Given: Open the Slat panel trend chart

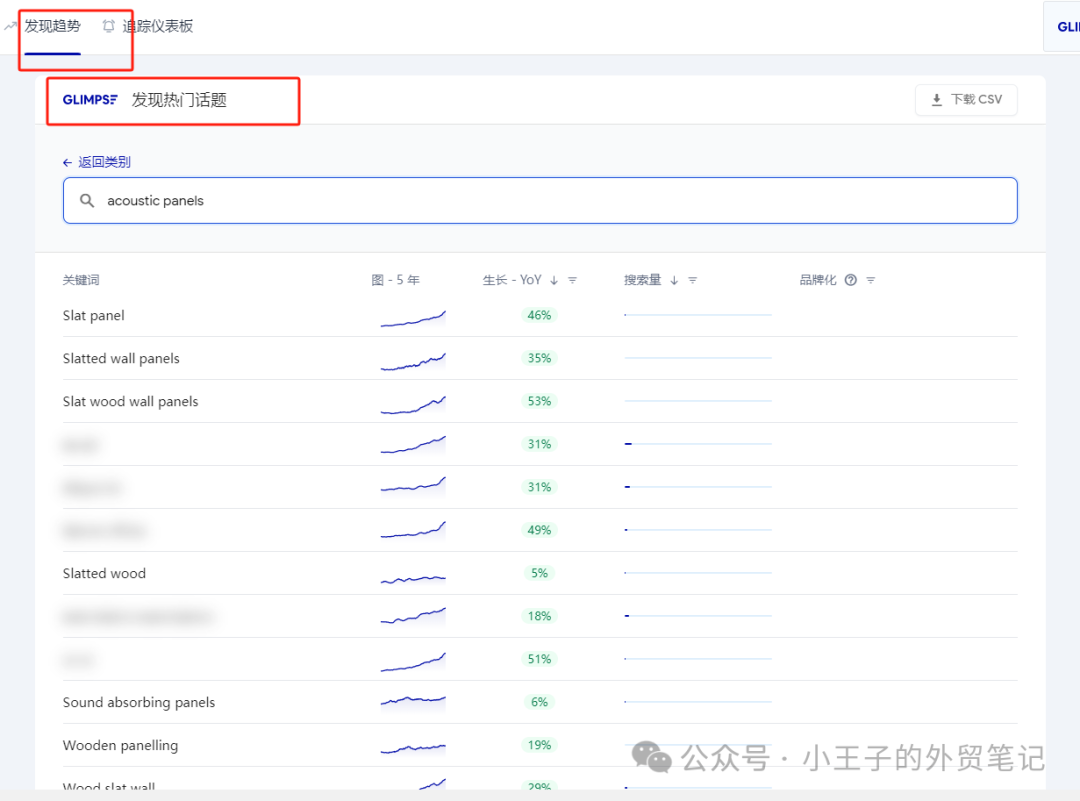Looking at the screenshot, I should tap(413, 317).
